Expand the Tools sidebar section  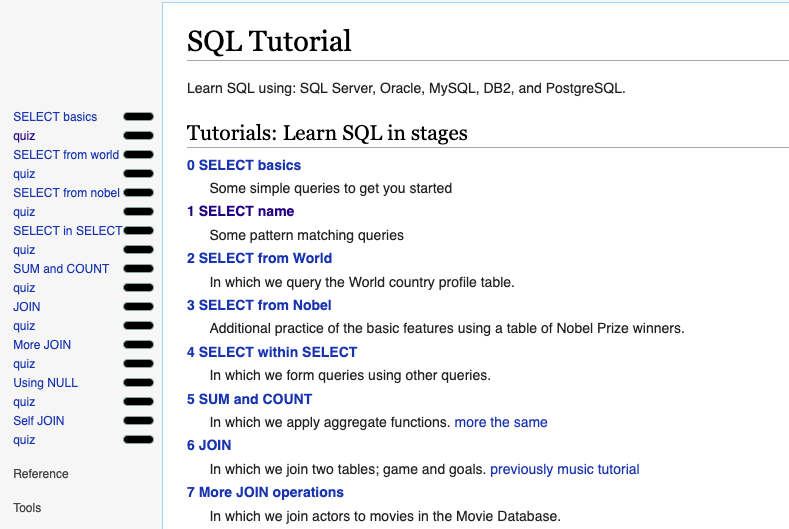tap(27, 508)
